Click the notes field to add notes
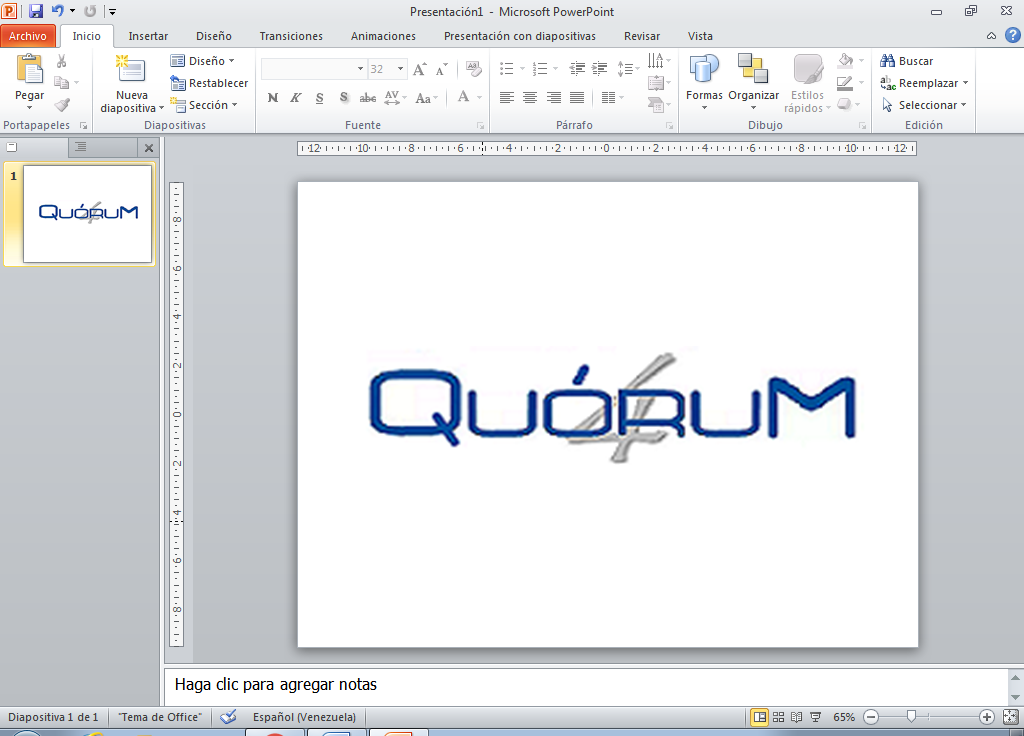 point(586,685)
